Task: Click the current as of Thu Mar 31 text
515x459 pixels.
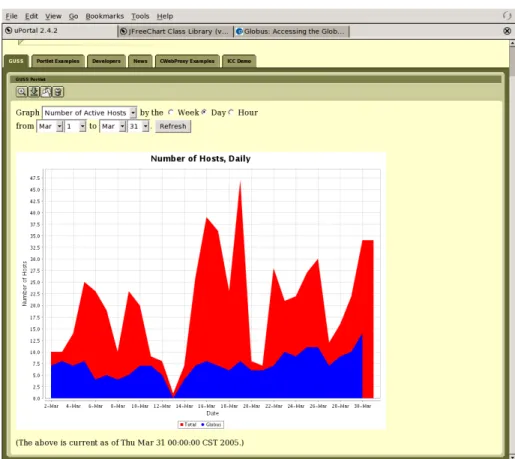Action: click(x=130, y=443)
